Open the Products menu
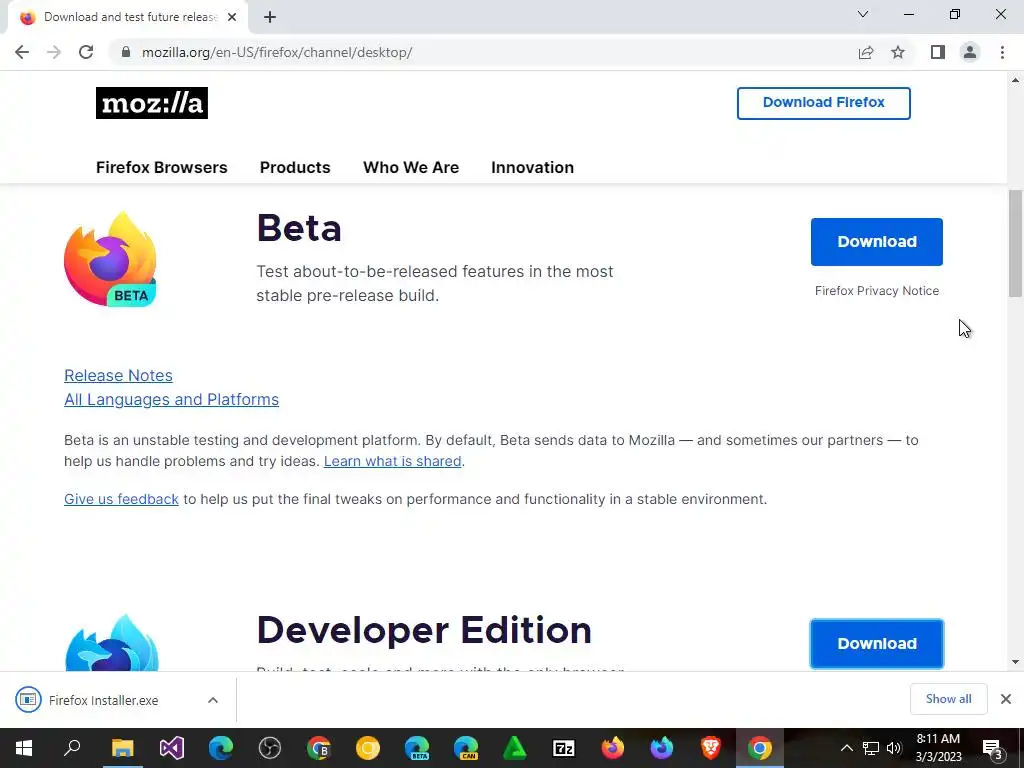The height and width of the screenshot is (768, 1024). 295,167
